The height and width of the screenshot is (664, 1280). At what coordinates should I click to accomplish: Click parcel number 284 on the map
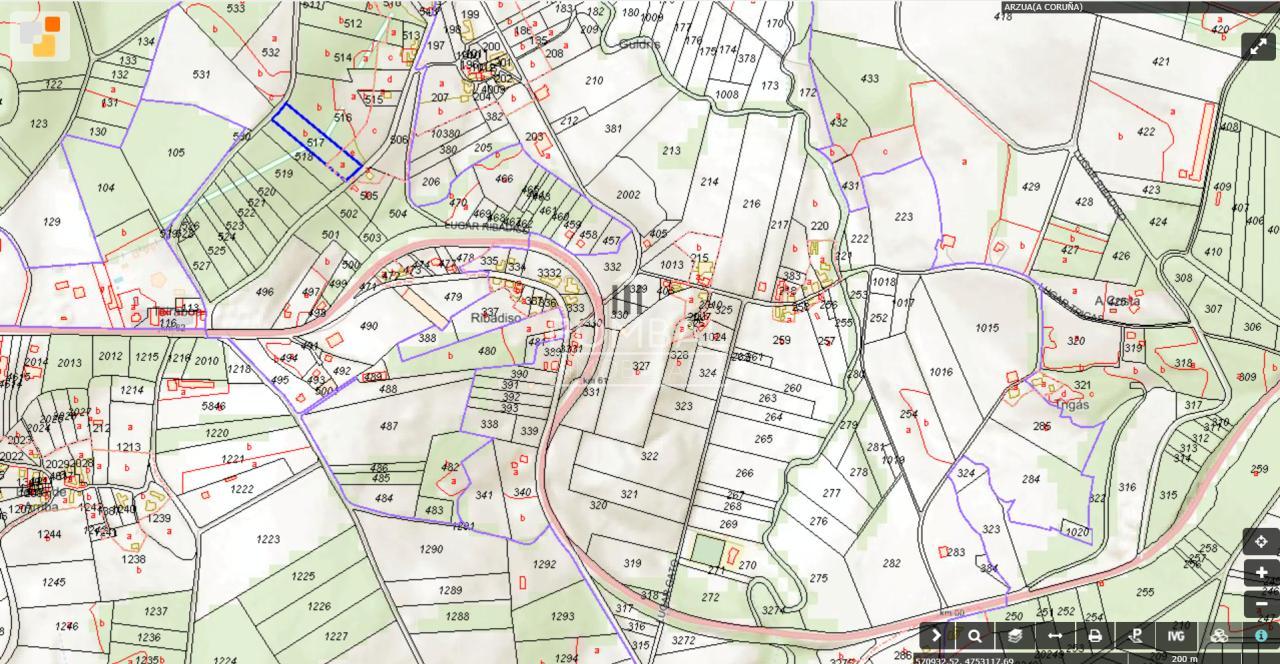(x=1031, y=479)
